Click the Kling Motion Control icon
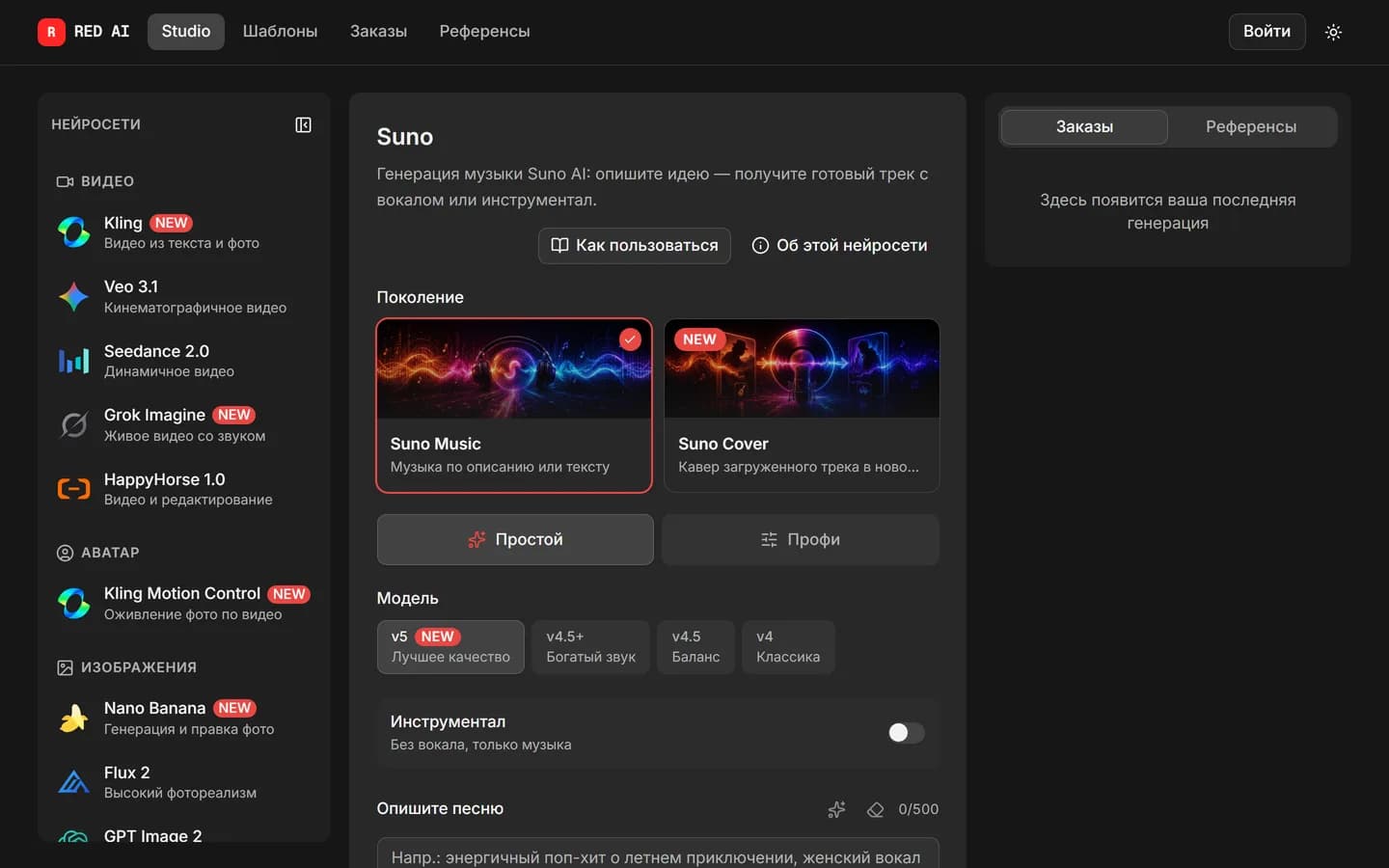Screen dimensions: 1389x868 point(74,603)
